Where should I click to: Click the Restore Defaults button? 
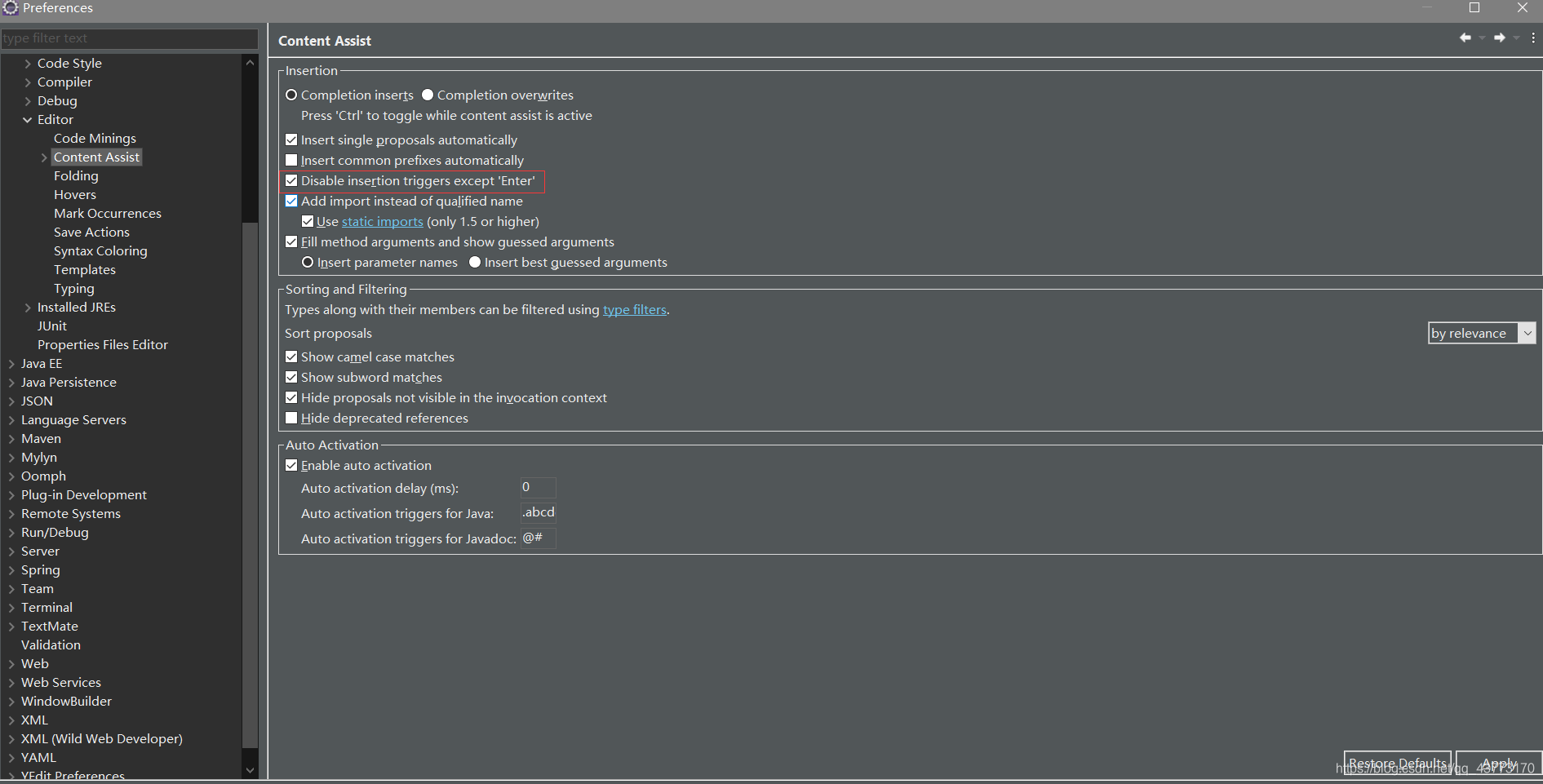[1398, 764]
